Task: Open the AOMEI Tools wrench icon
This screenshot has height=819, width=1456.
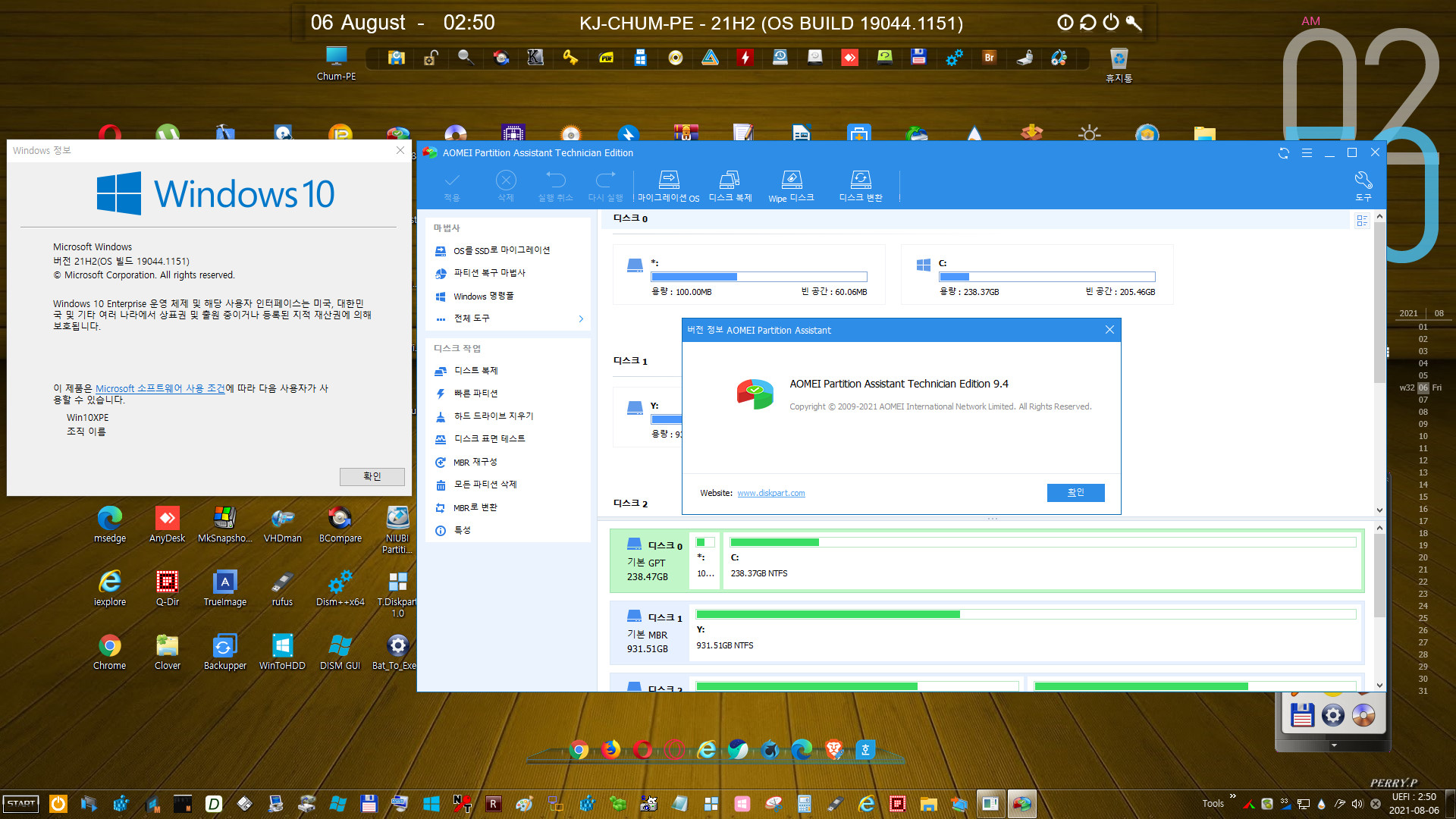Action: (1363, 186)
